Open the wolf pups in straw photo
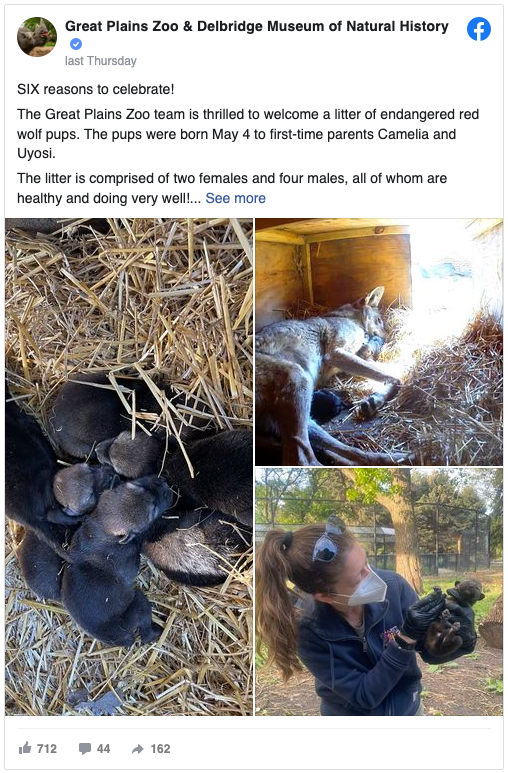 (129, 466)
